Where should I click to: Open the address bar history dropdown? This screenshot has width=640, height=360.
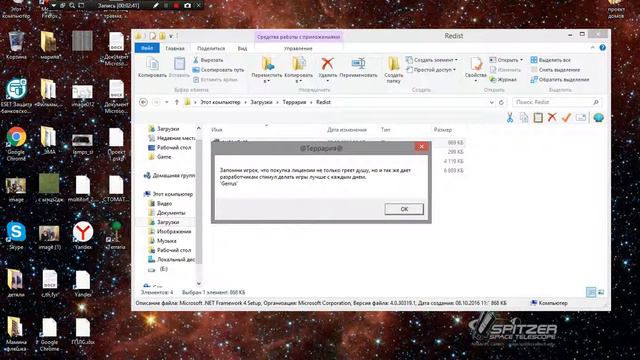pyautogui.click(x=491, y=102)
